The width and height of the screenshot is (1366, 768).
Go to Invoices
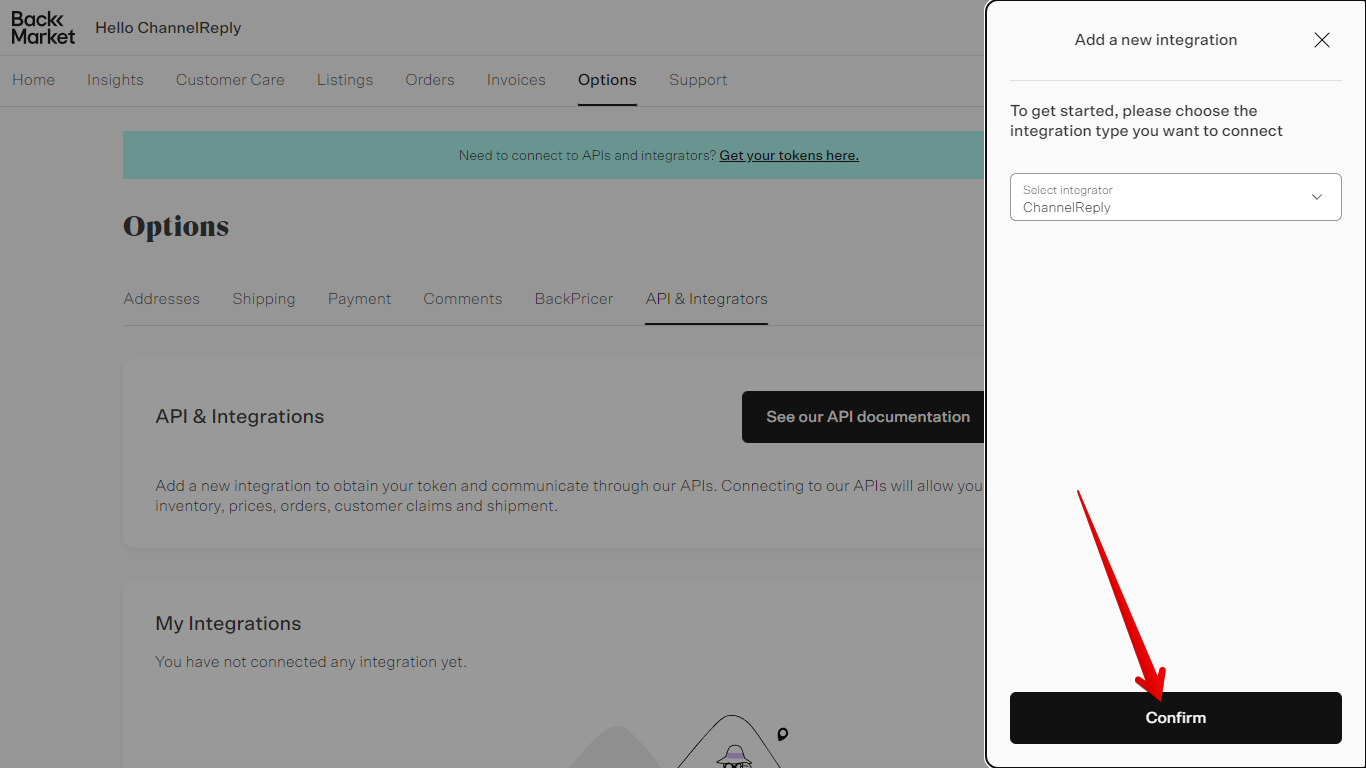[x=516, y=80]
